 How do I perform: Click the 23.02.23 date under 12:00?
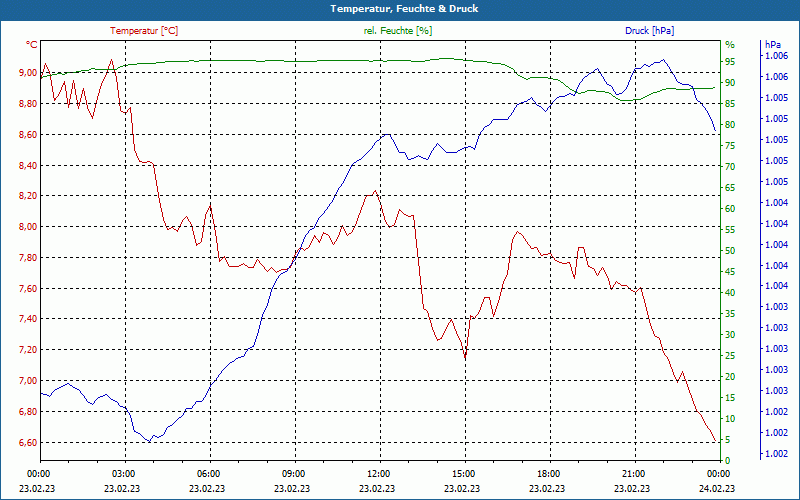[377, 488]
